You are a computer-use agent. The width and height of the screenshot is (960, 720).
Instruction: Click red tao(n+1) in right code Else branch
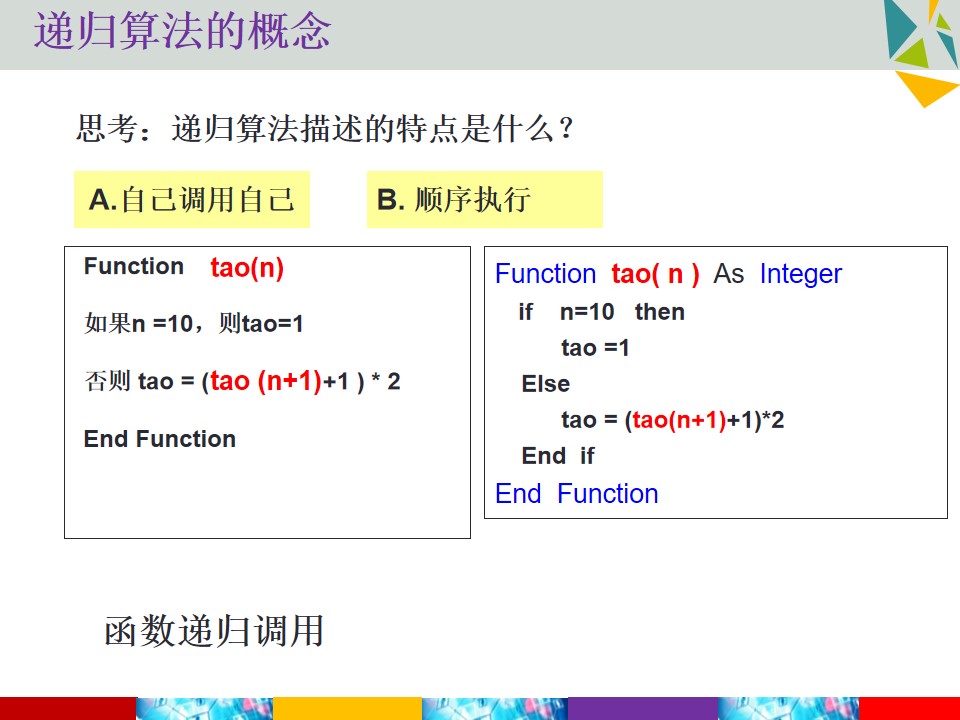point(679,420)
